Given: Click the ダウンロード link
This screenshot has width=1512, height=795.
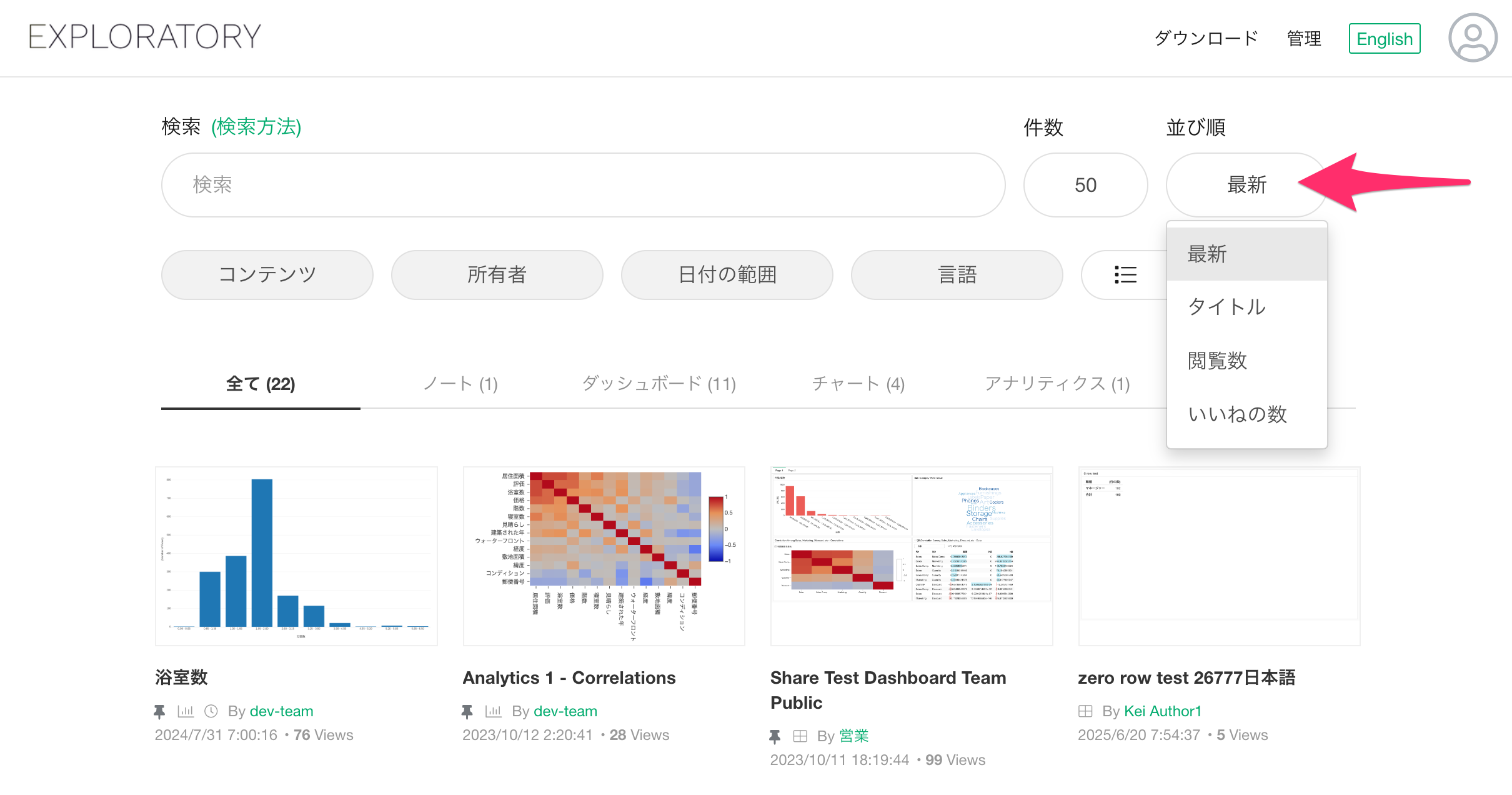Looking at the screenshot, I should (x=1206, y=39).
